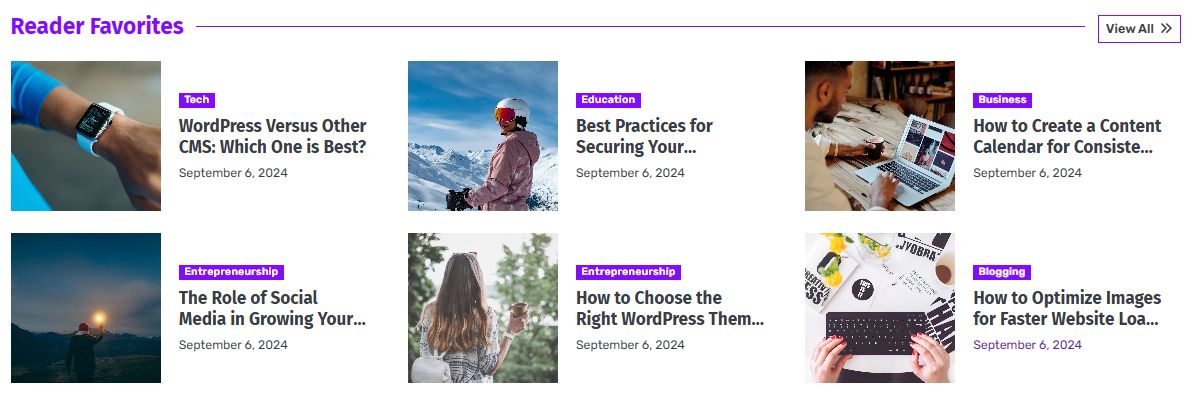This screenshot has width=1192, height=404.
Task: Select the Business category tag
Action: (1002, 100)
